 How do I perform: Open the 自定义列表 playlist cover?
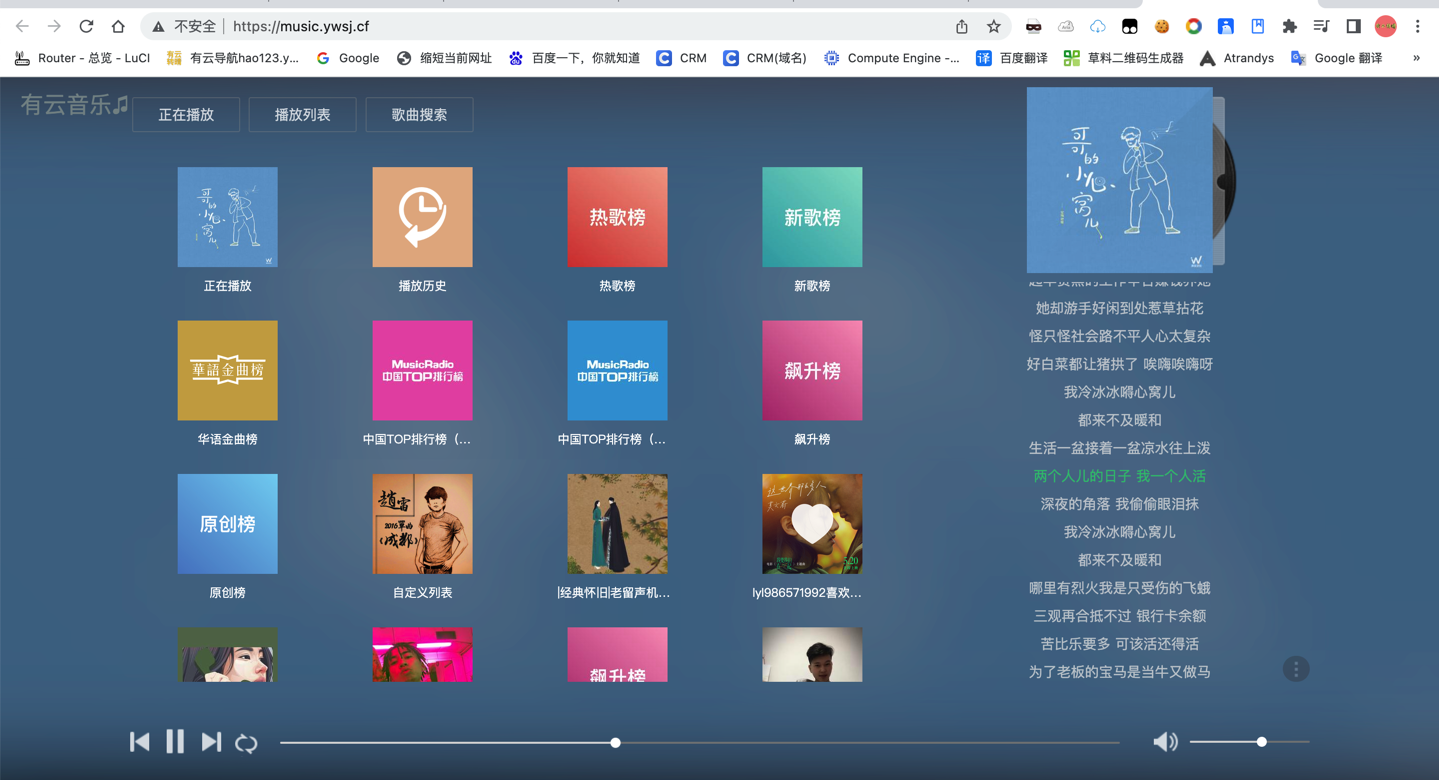(x=422, y=524)
